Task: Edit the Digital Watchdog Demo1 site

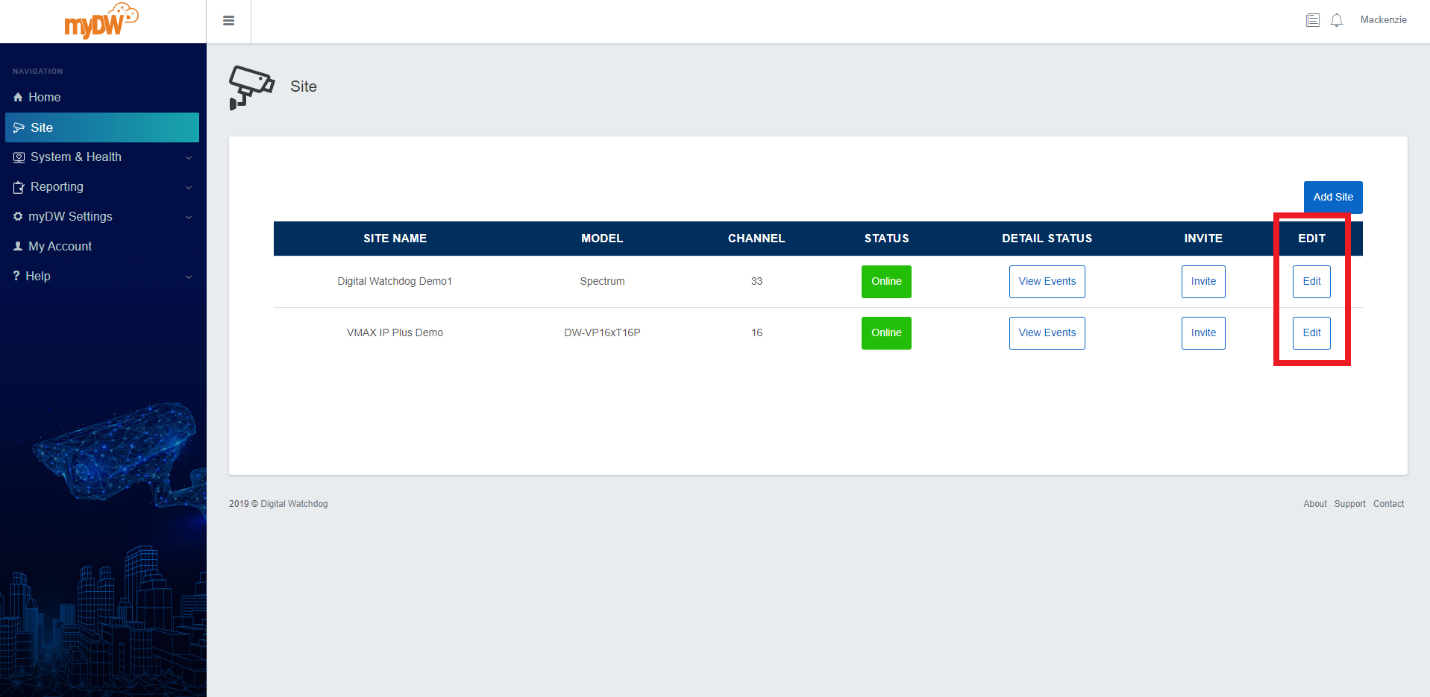Action: click(x=1312, y=281)
